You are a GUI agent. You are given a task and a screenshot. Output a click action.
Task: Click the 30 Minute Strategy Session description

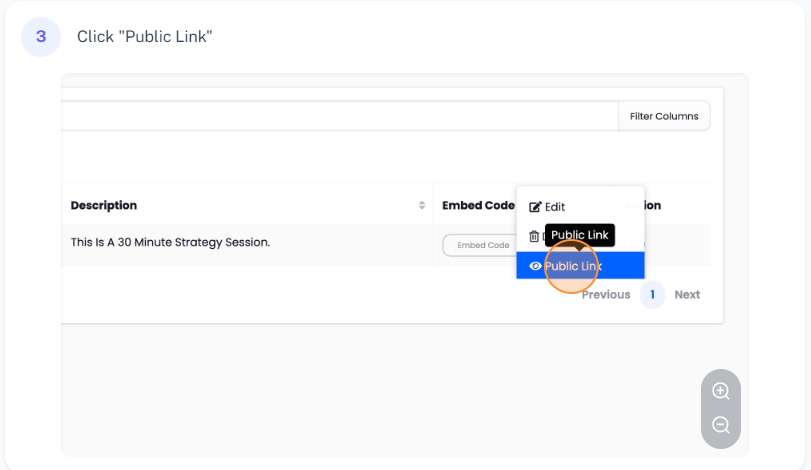point(170,242)
